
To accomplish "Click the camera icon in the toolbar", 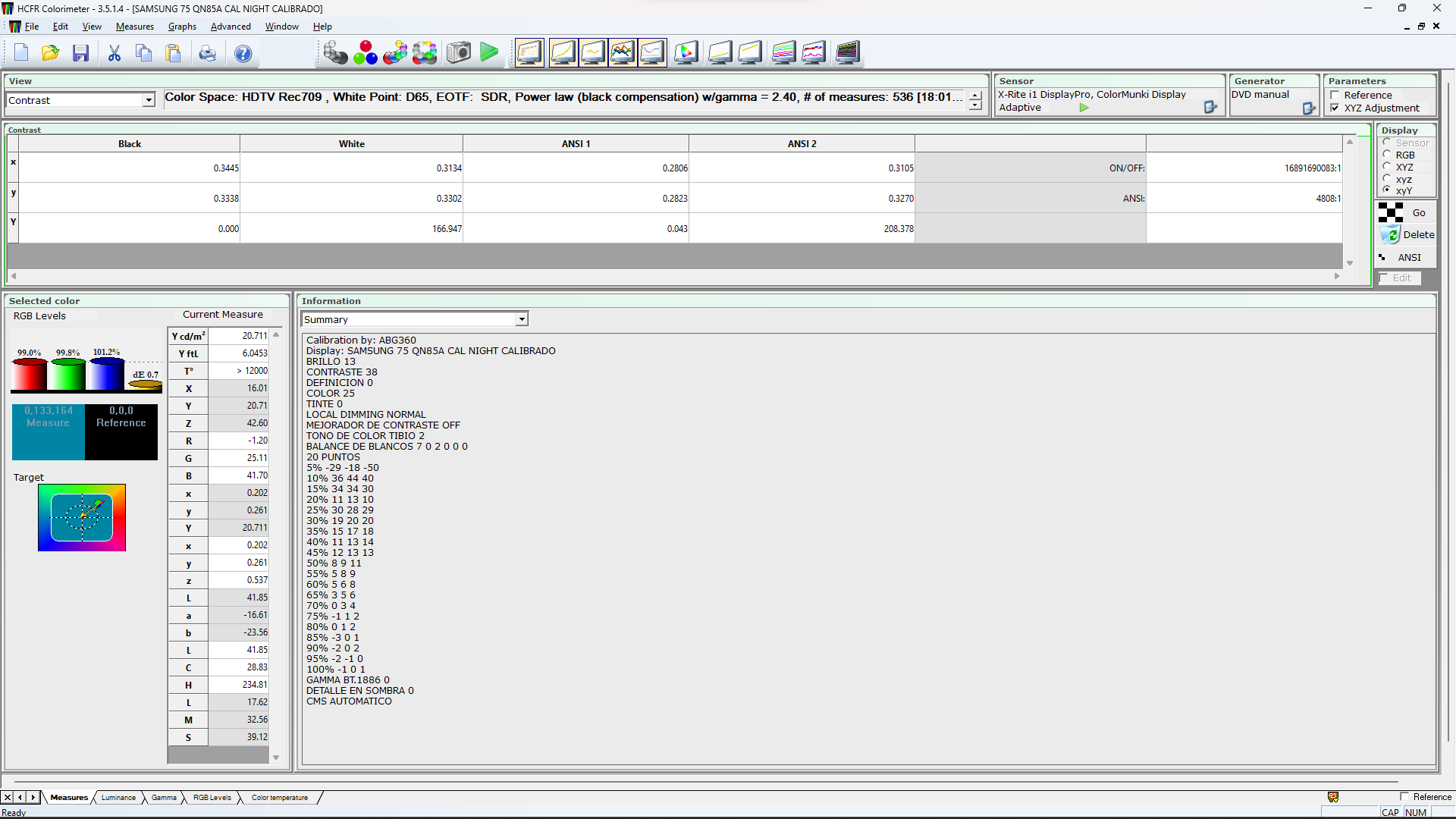I will click(x=459, y=53).
